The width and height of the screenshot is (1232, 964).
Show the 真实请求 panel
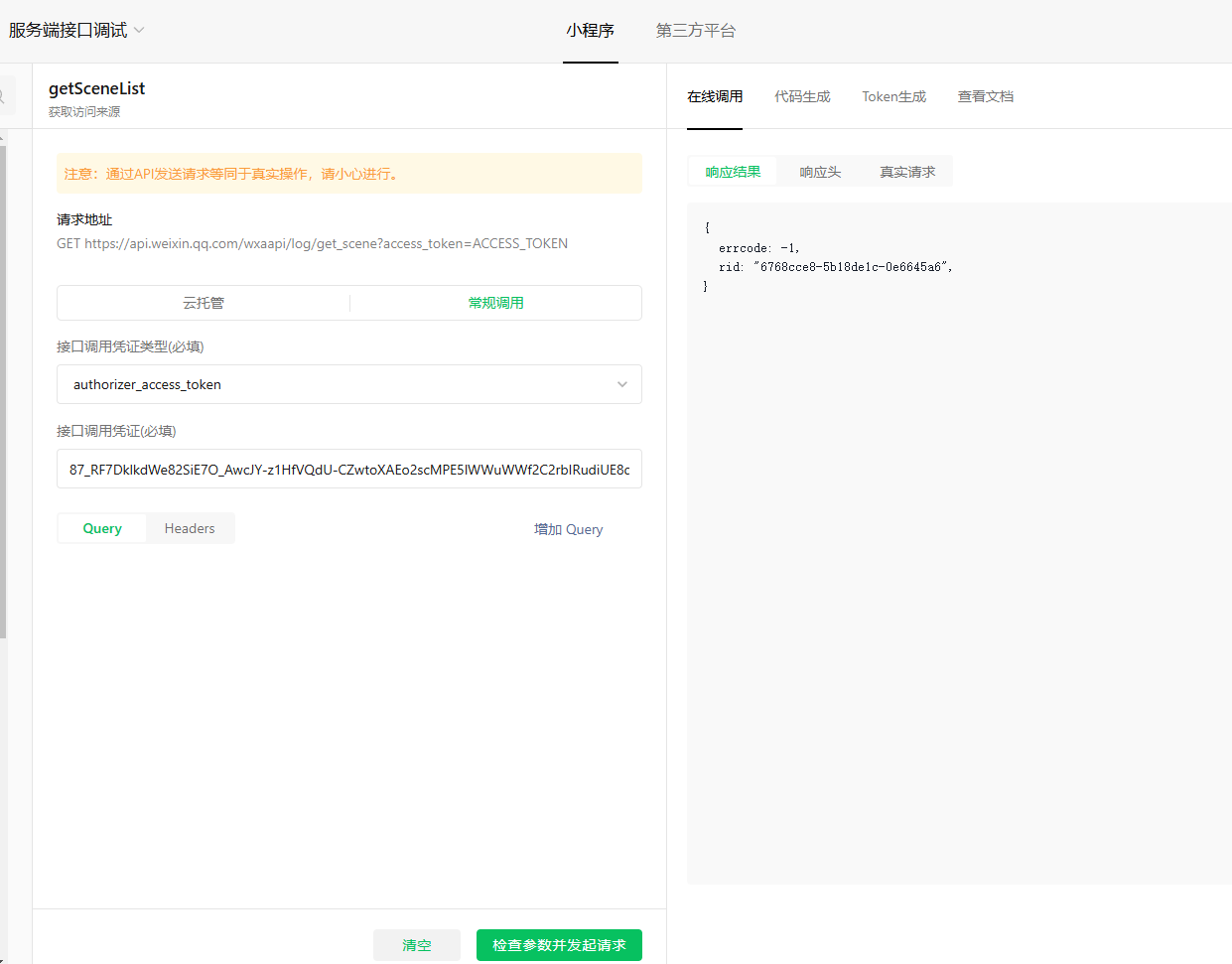pos(907,172)
